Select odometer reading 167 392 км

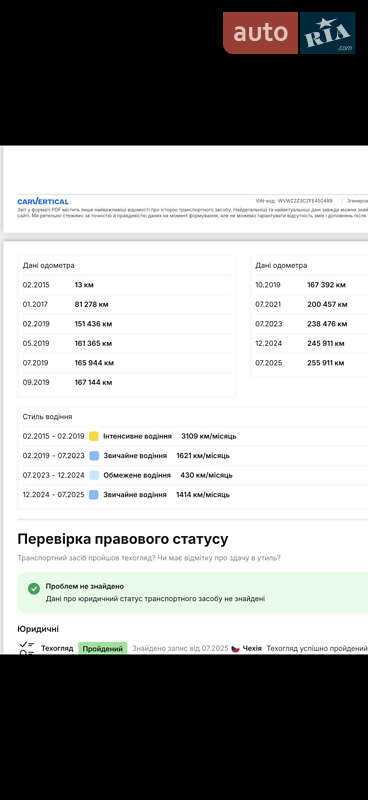click(326, 285)
